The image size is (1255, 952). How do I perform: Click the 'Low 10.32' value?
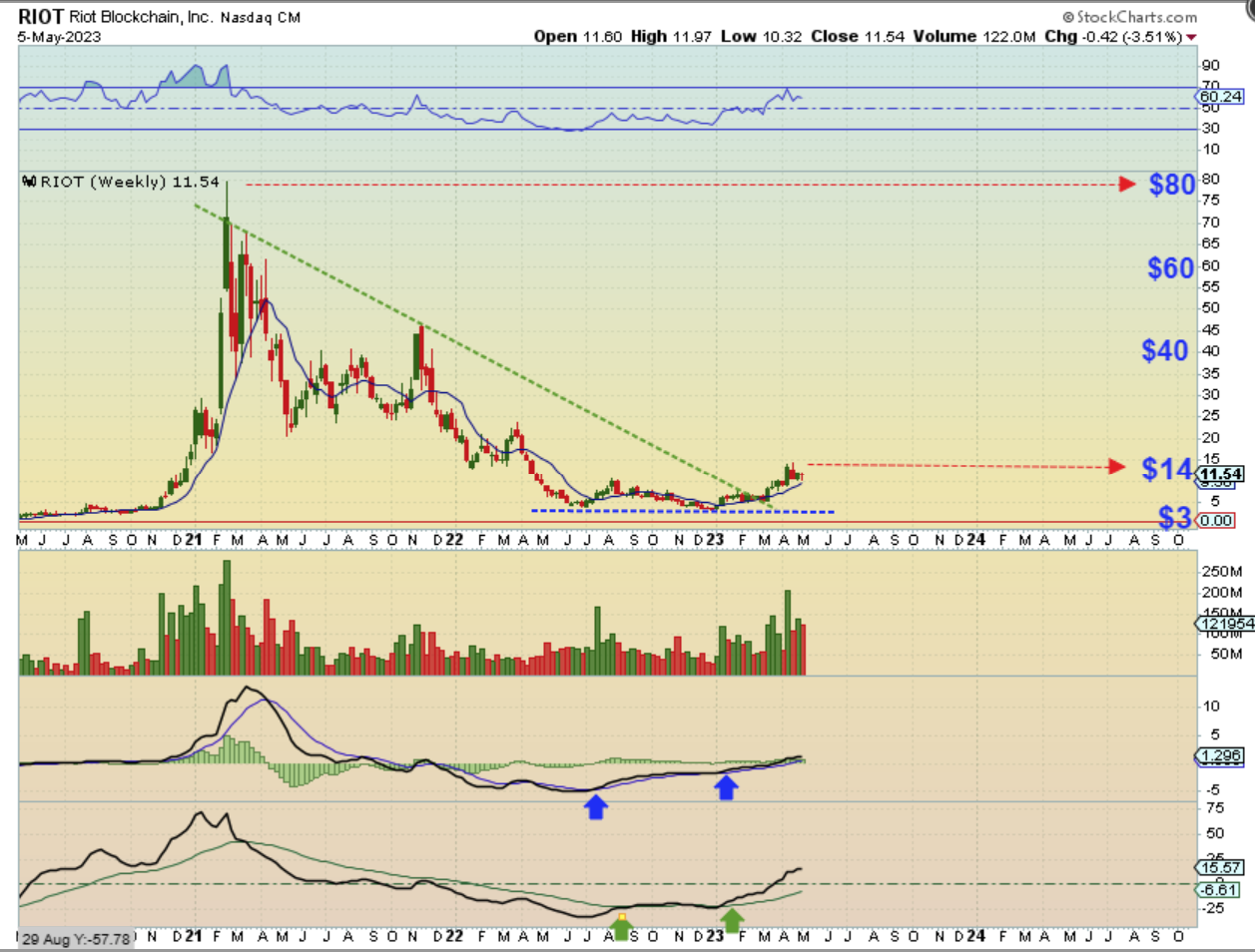(x=762, y=36)
